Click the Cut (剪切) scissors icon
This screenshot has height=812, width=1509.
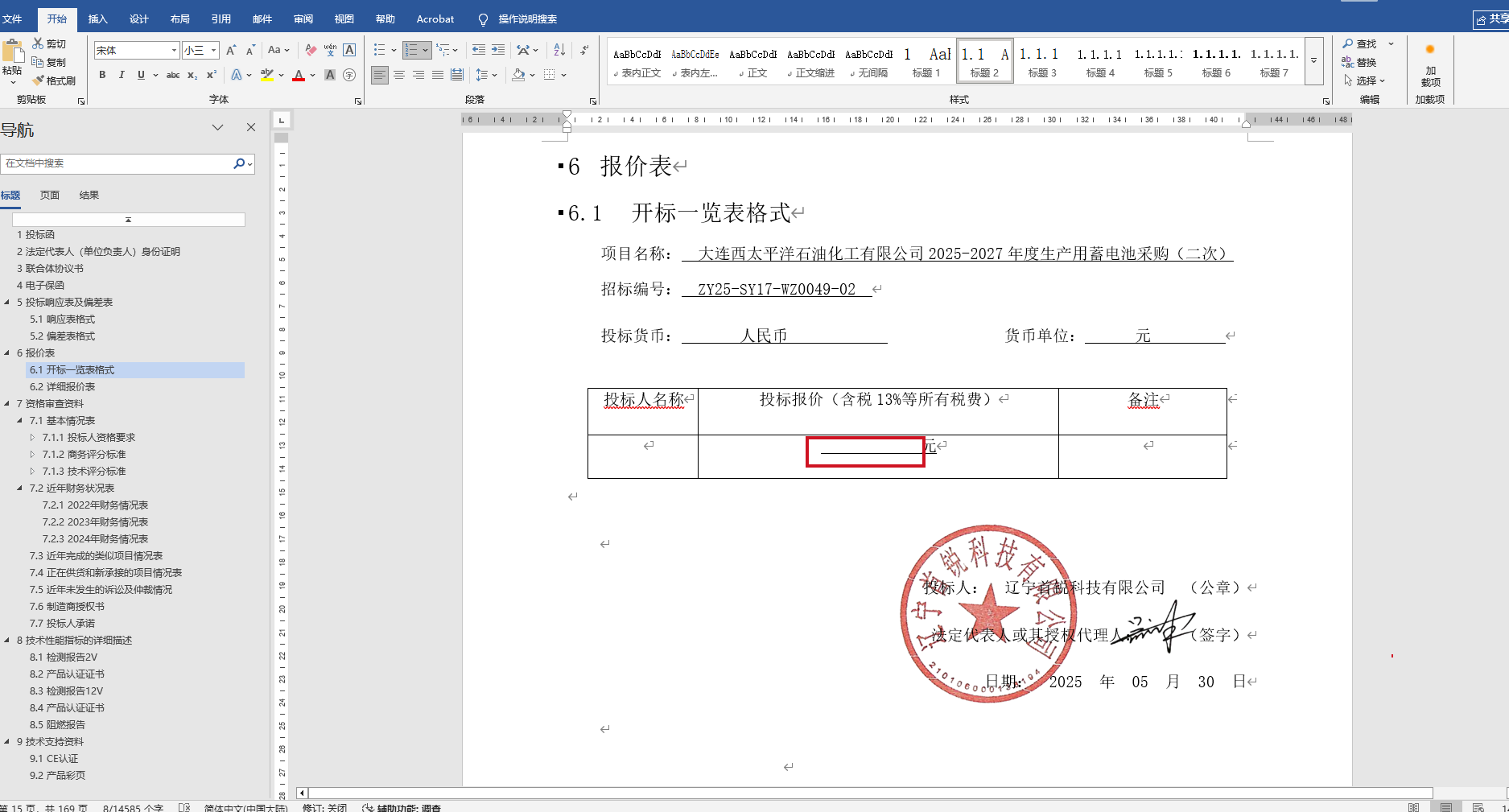pyautogui.click(x=38, y=43)
